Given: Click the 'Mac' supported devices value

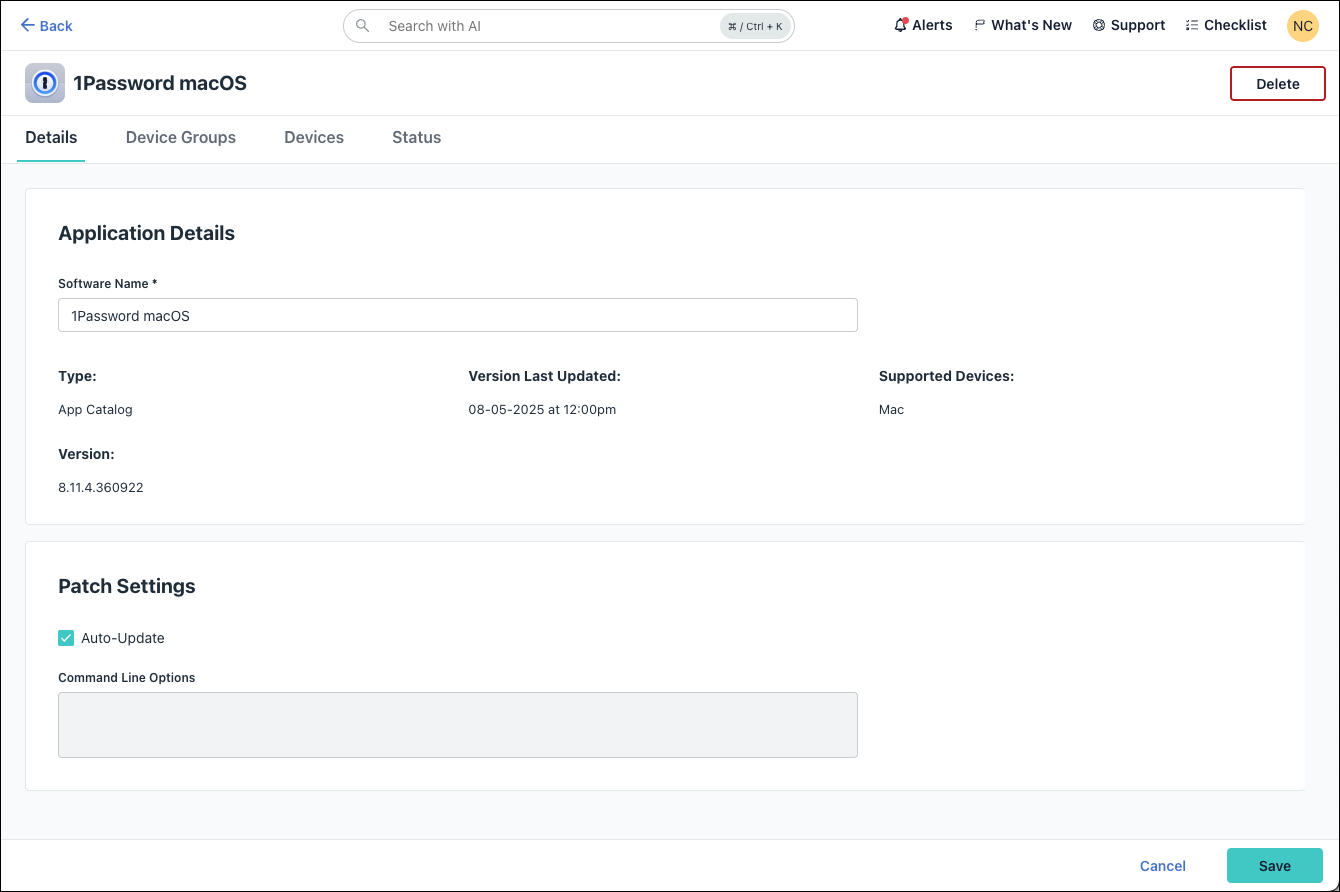Looking at the screenshot, I should point(891,410).
